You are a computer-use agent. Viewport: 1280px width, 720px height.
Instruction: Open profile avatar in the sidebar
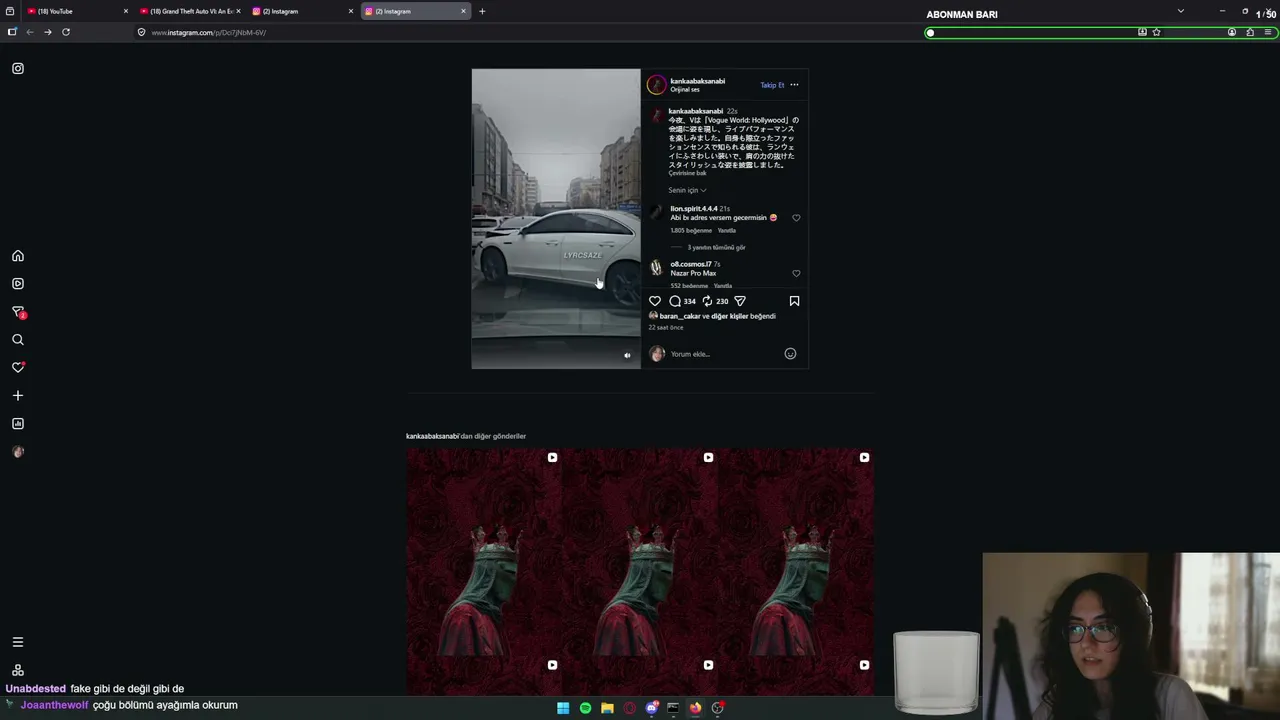point(18,452)
